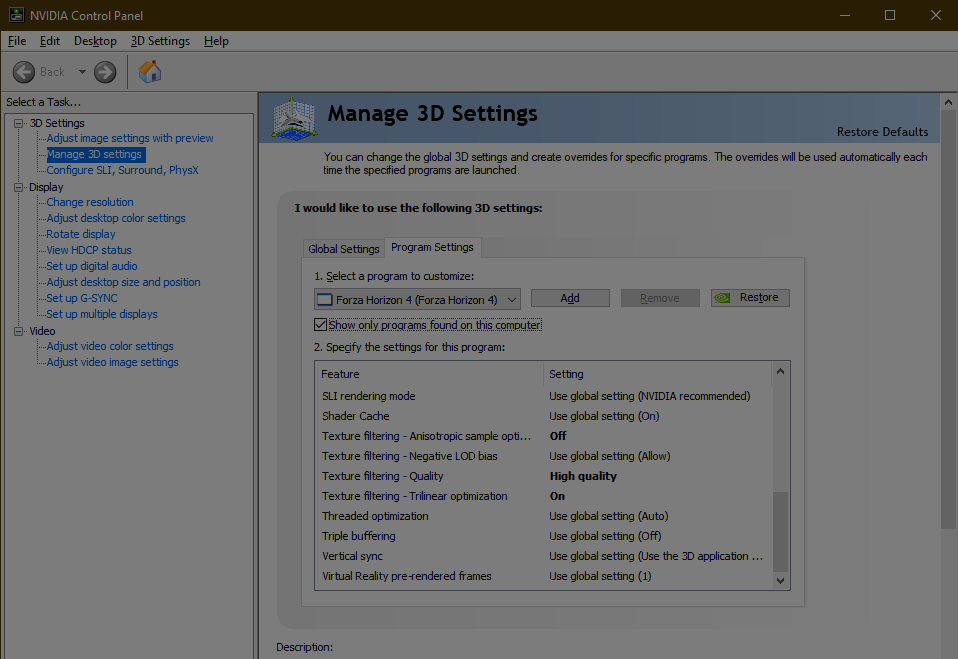Collapse the 3D Settings tree node
958x659 pixels.
(19, 123)
